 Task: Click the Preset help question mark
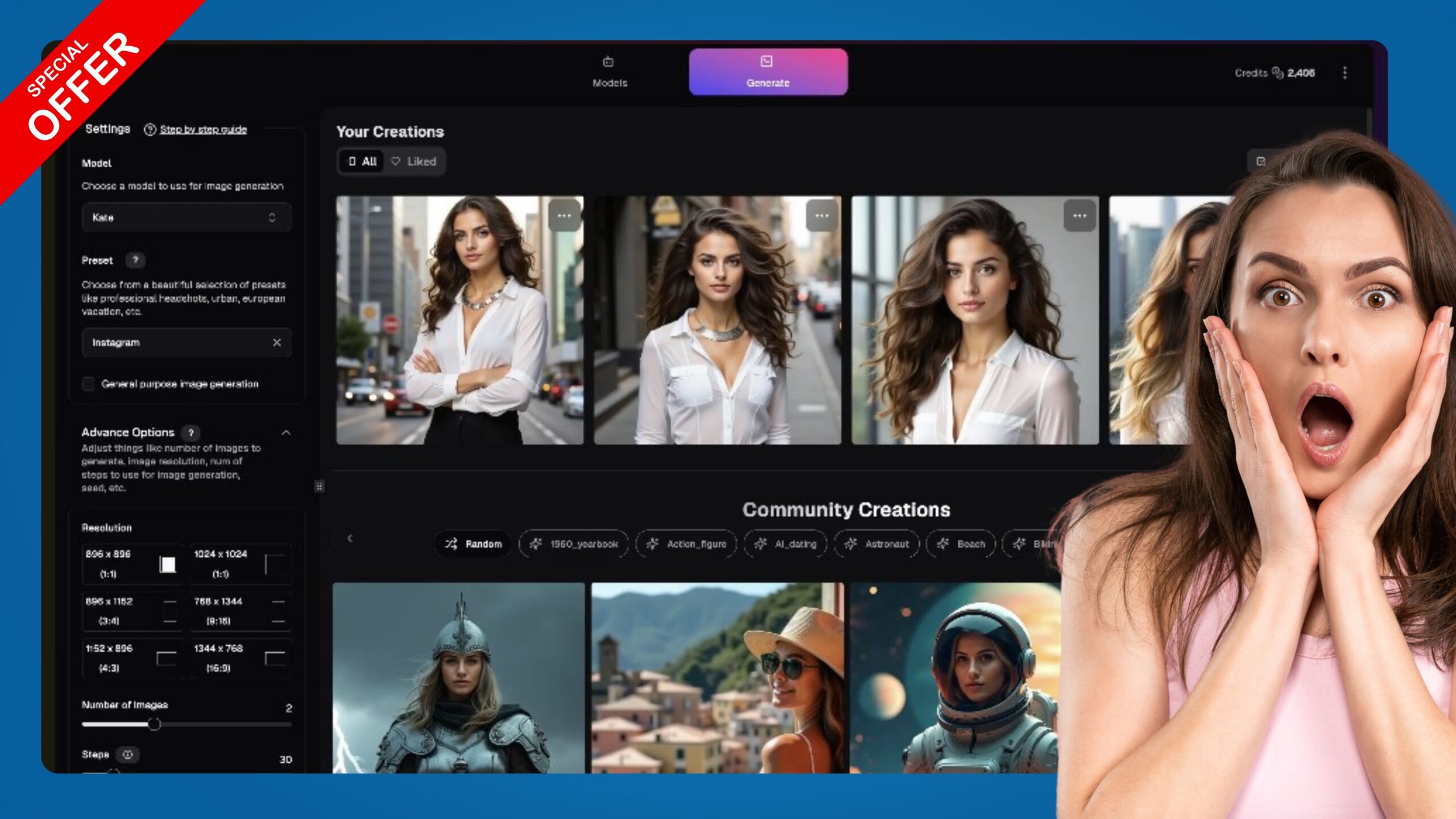135,260
